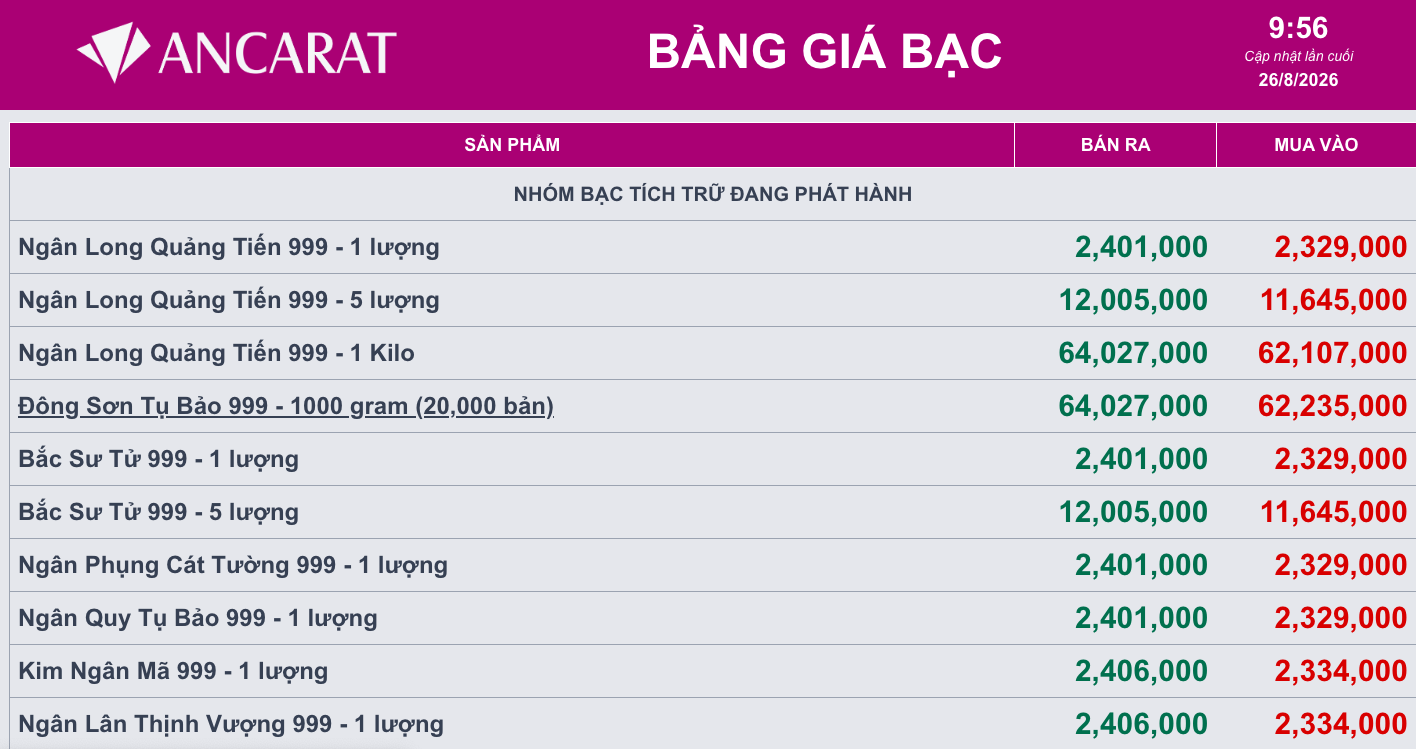Select Ngân Quy Tụ Bảo 999 row
The height and width of the screenshot is (749, 1416).
(713, 618)
